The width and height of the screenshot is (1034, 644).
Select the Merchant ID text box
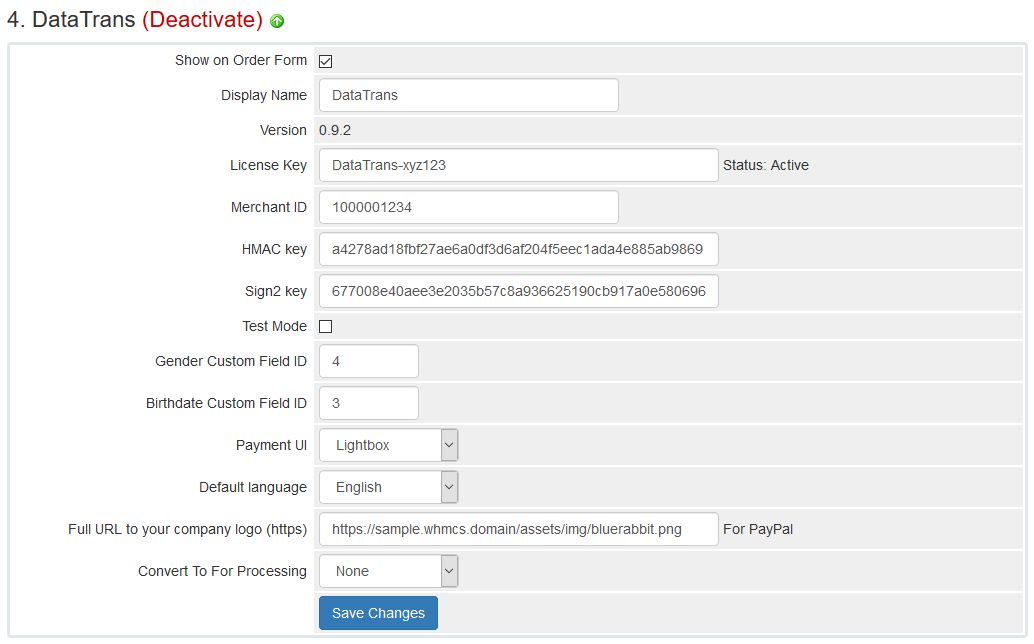pos(468,207)
